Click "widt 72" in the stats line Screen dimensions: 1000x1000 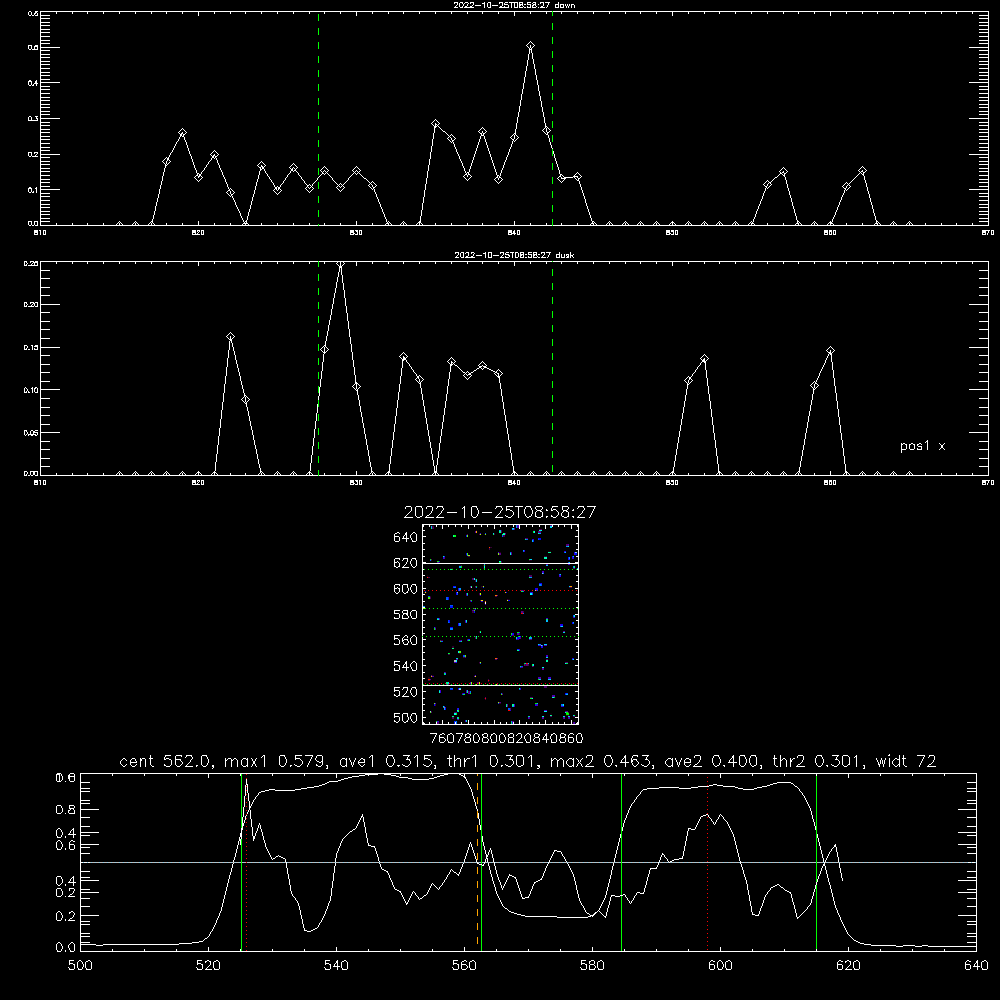(x=906, y=761)
